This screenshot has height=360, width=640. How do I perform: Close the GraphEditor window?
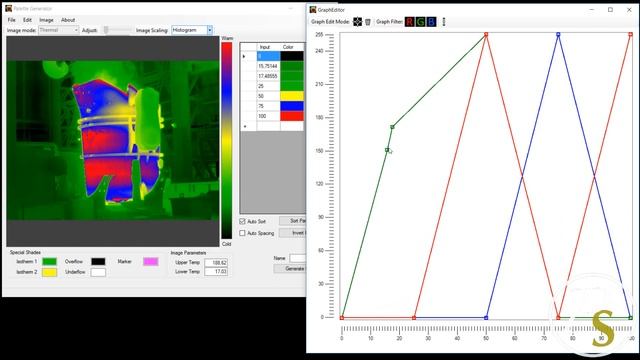(629, 10)
